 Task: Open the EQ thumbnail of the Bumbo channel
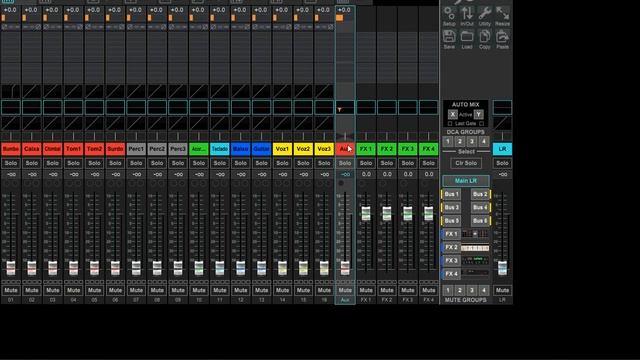pyautogui.click(x=11, y=107)
